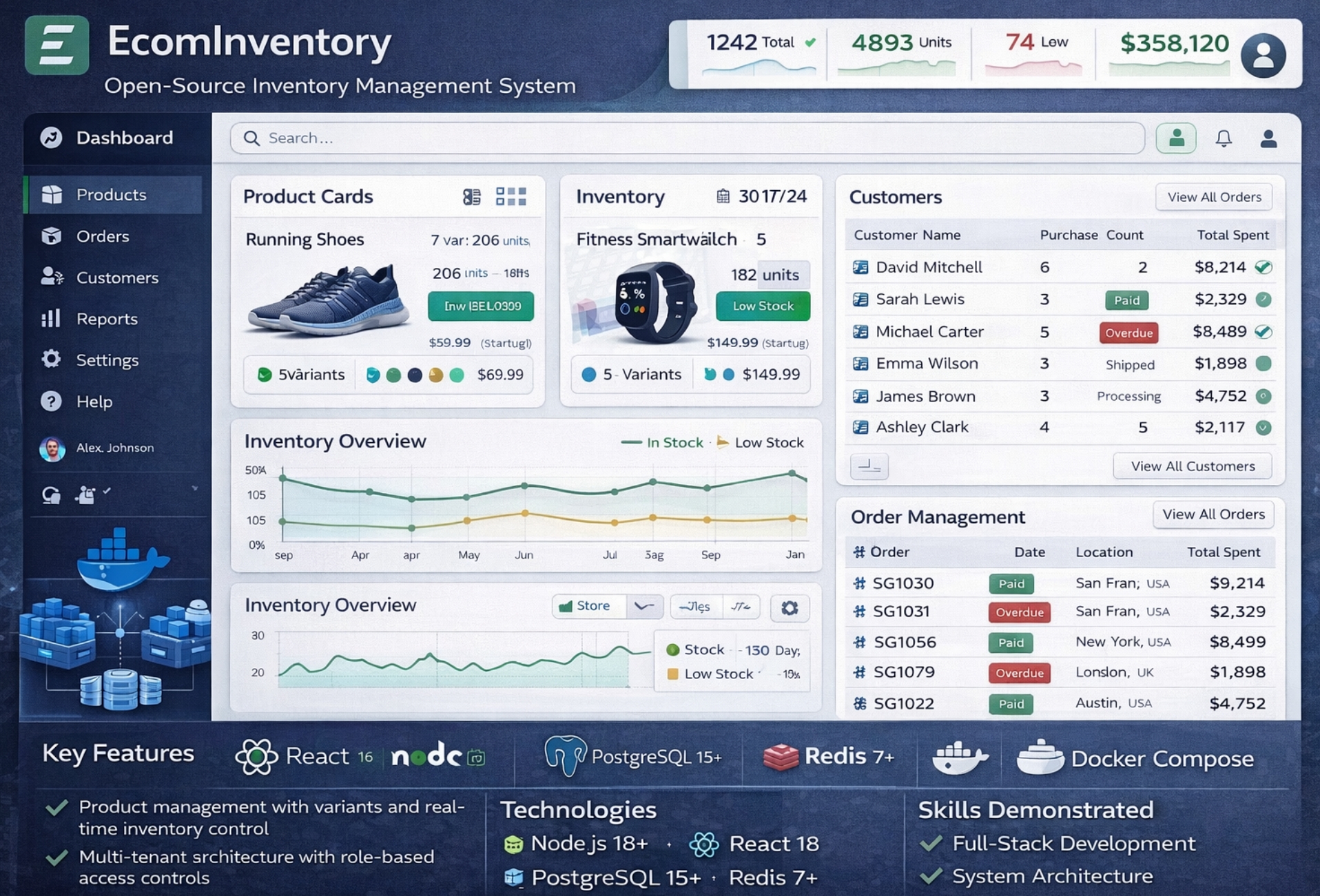The height and width of the screenshot is (896, 1320).
Task: Toggle the checkmark beside David Mitchell's total
Action: point(1263,267)
